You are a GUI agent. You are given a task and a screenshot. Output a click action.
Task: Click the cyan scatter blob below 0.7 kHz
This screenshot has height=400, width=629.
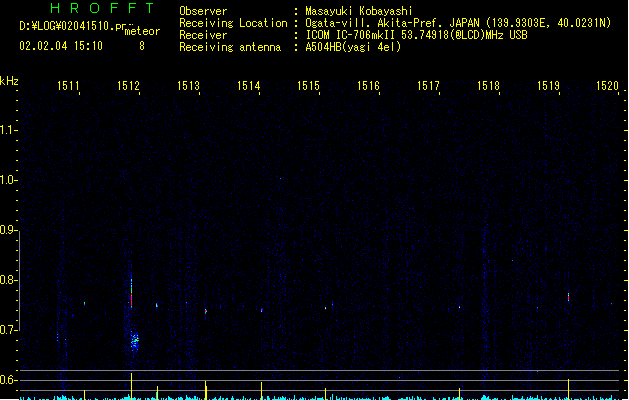coord(135,341)
